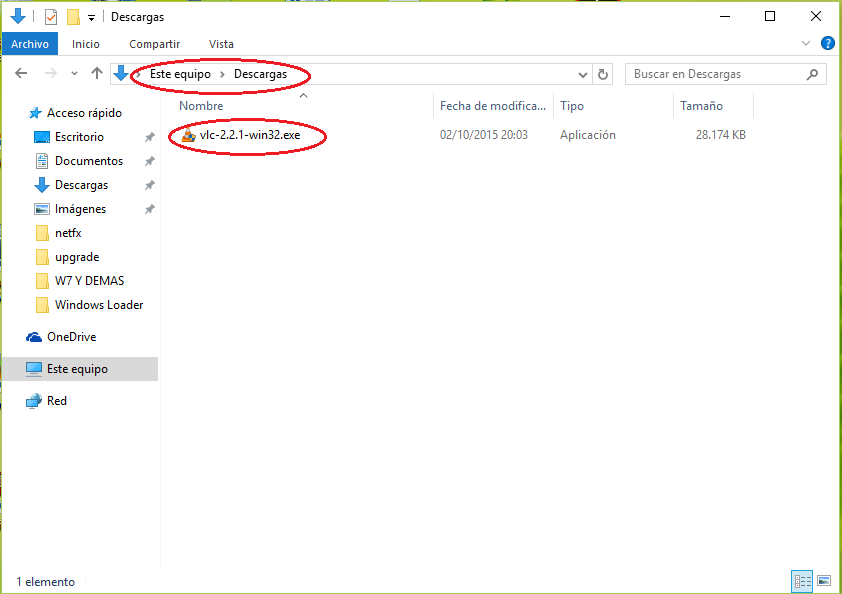The height and width of the screenshot is (594, 842).
Task: Select Acceso rápido in navigation pane
Action: [84, 113]
